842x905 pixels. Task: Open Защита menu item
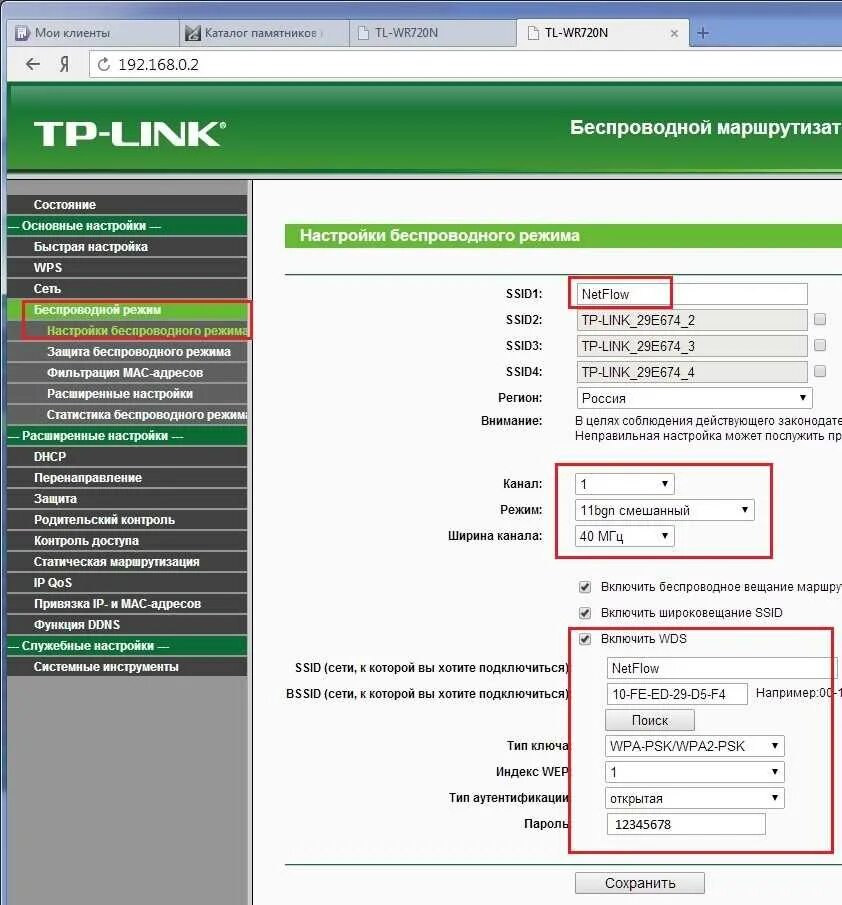click(x=127, y=499)
